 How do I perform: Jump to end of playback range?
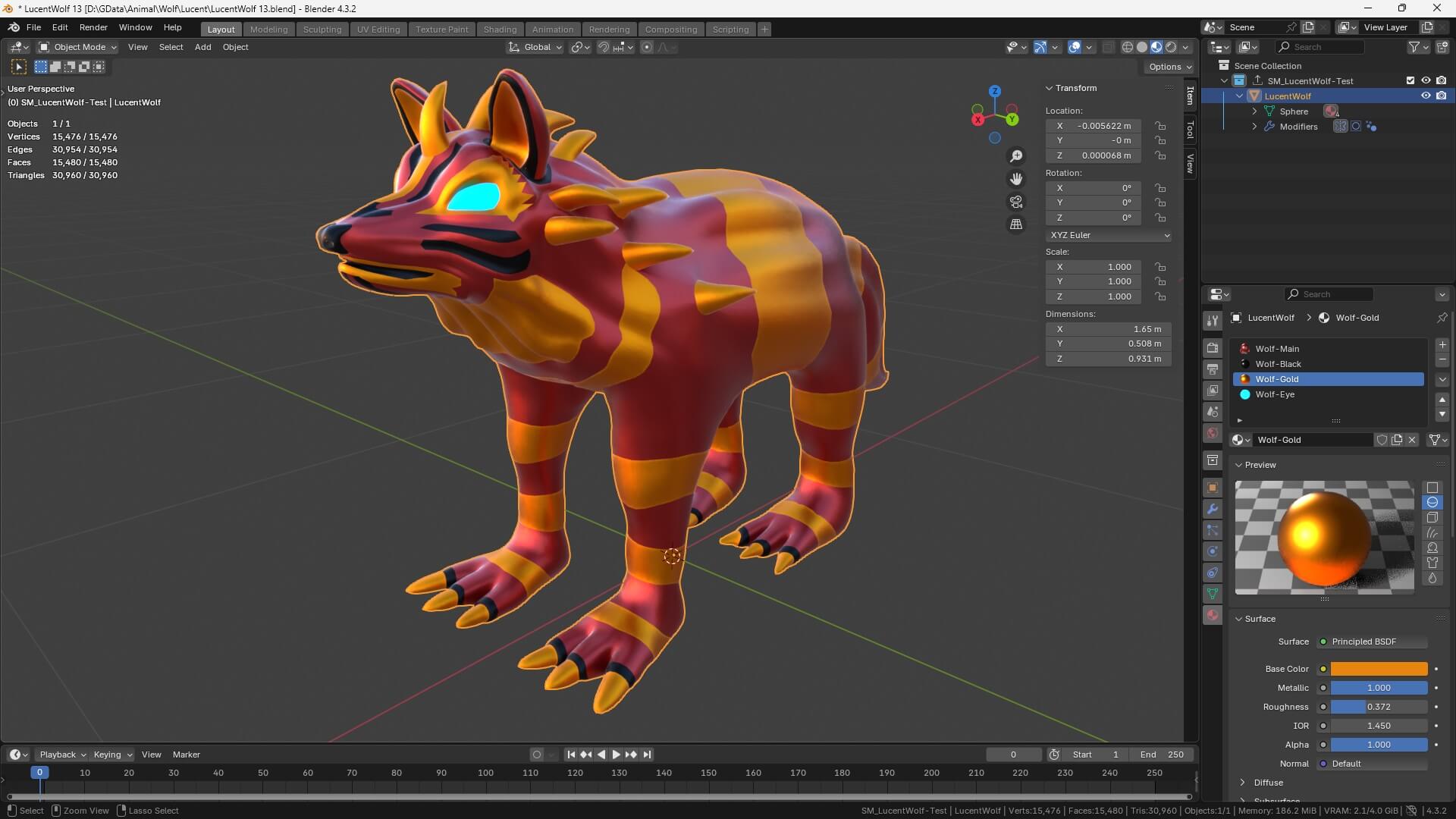coord(647,755)
